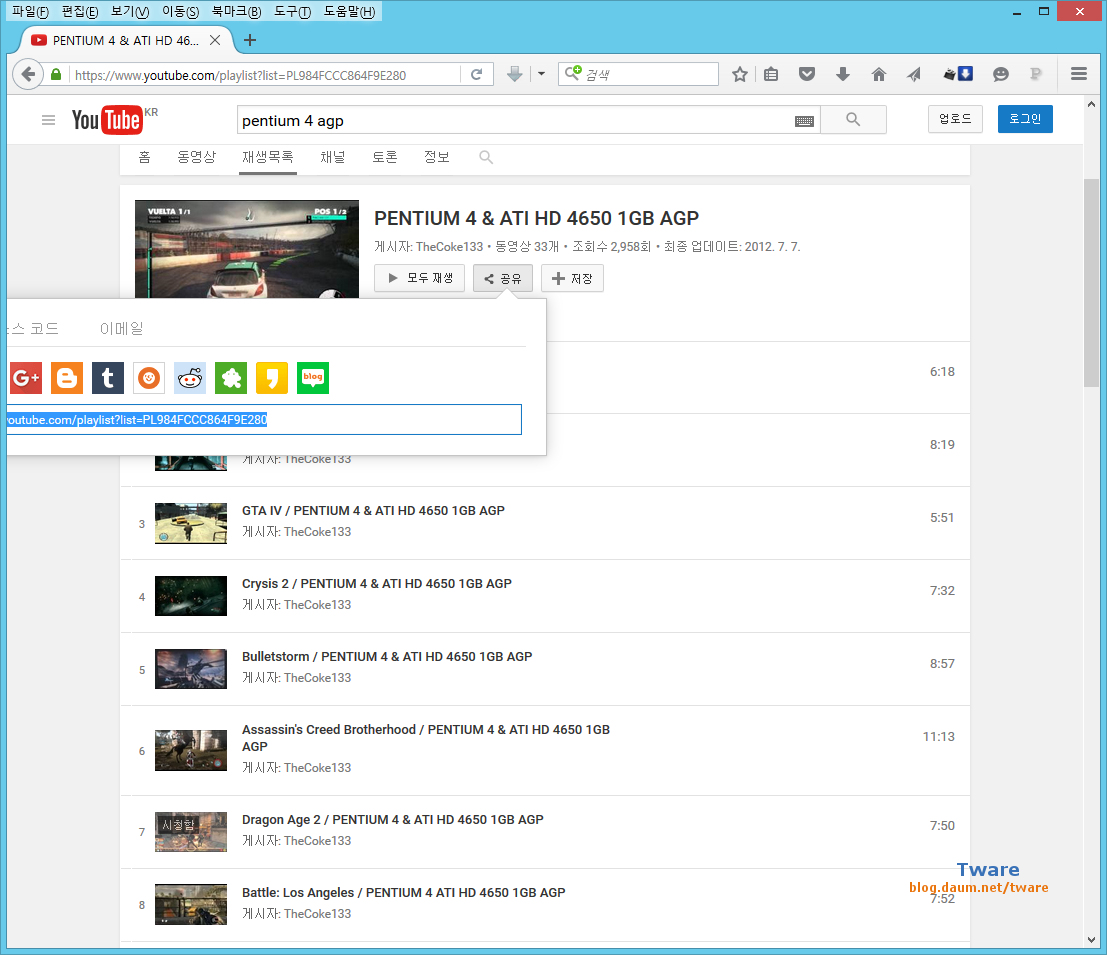Switch to the 동영상 channel tab

(x=196, y=157)
